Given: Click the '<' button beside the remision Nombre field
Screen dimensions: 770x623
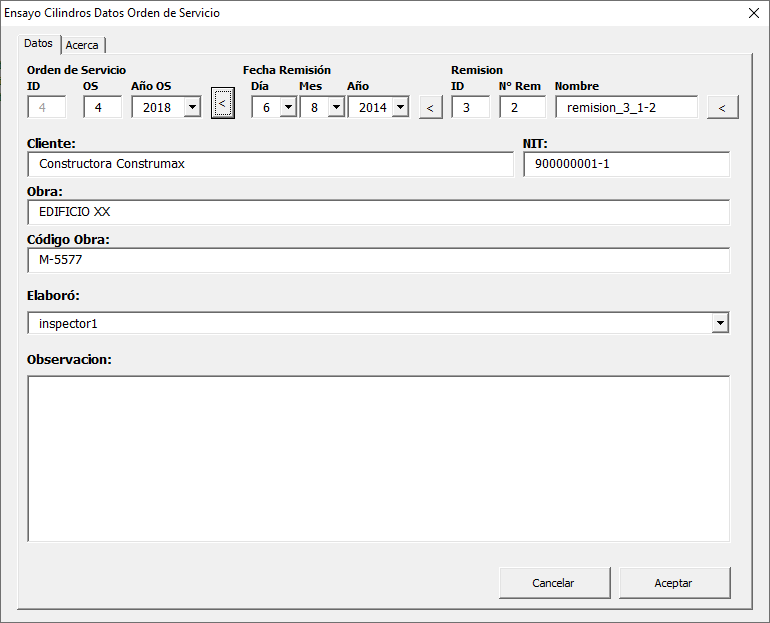Looking at the screenshot, I should tap(722, 107).
